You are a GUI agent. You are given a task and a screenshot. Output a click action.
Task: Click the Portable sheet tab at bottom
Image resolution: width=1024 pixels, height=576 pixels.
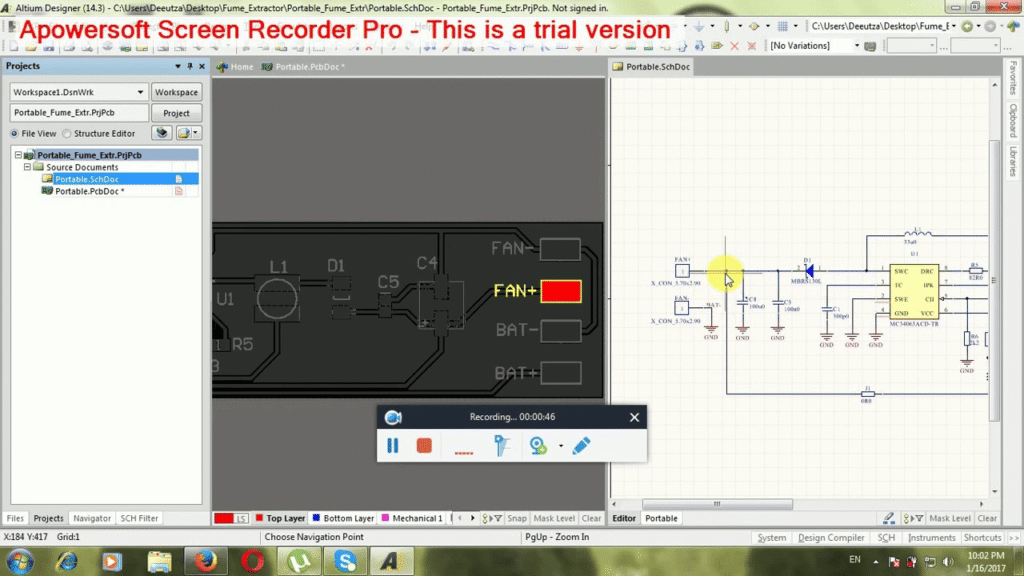pyautogui.click(x=661, y=518)
